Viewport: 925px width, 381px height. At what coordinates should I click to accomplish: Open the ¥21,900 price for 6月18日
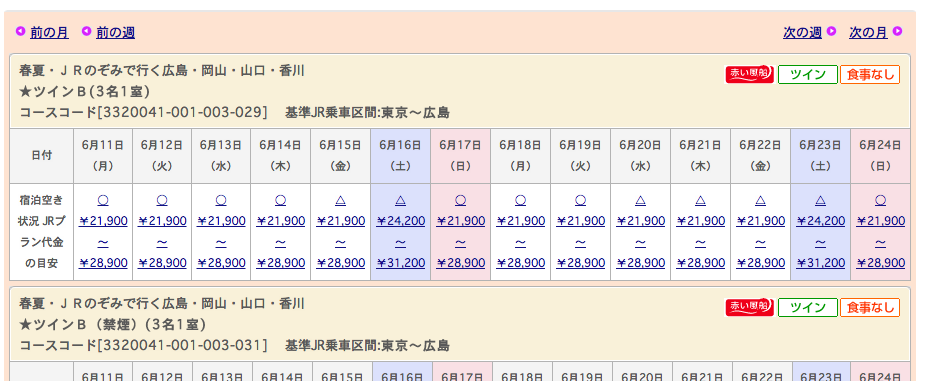(x=521, y=221)
